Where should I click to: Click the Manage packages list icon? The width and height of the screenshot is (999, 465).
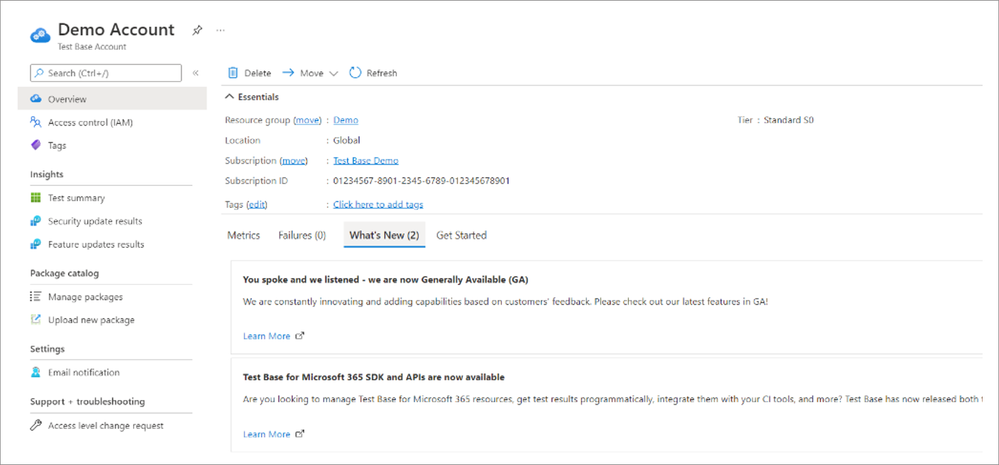(36, 297)
